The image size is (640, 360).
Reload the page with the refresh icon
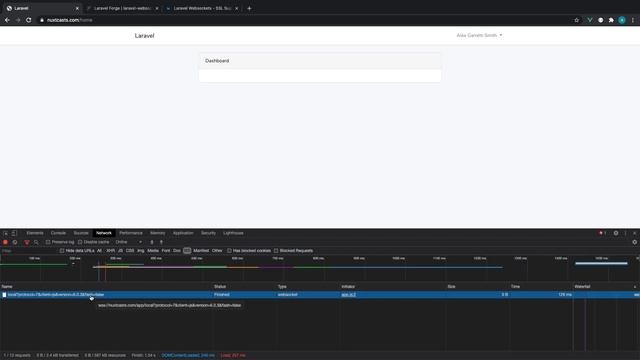click(x=29, y=20)
